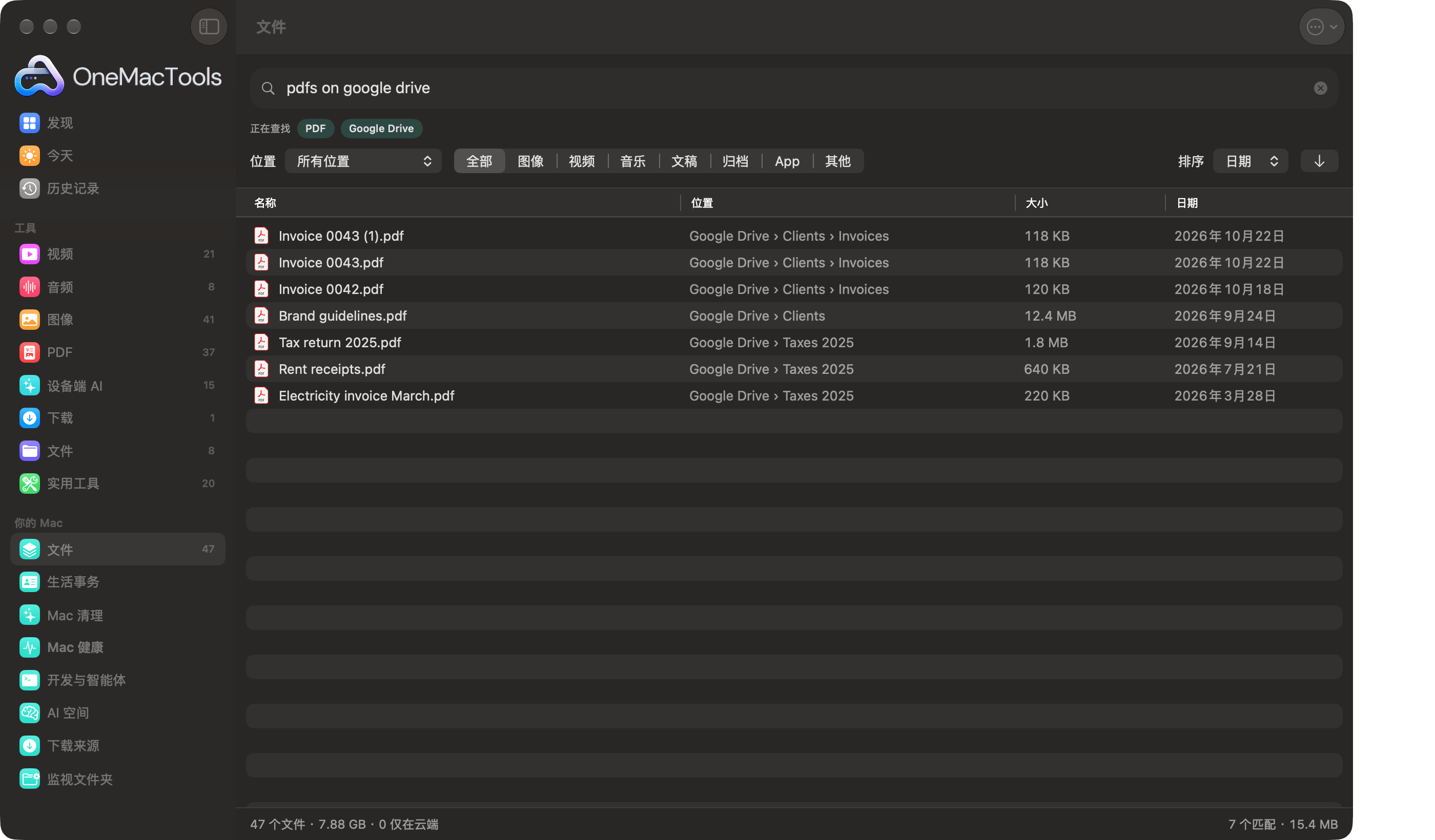This screenshot has width=1435, height=840.
Task: Select Invoice 0043 (1).pdf row
Action: click(x=794, y=236)
